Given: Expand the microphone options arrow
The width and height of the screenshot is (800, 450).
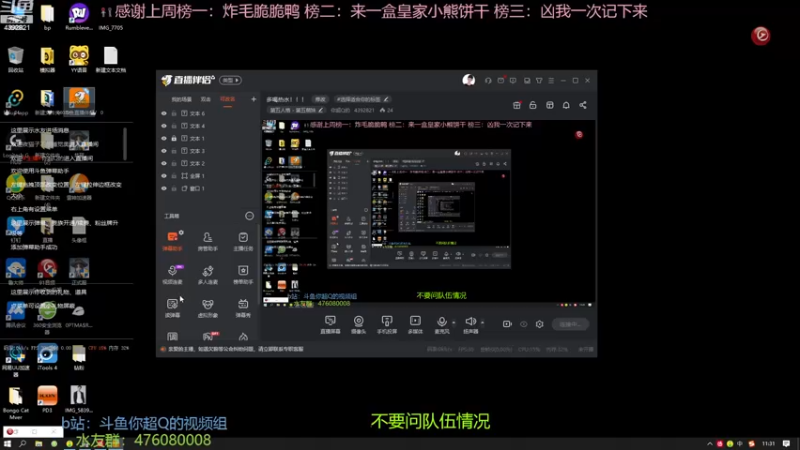Looking at the screenshot, I should tap(454, 322).
